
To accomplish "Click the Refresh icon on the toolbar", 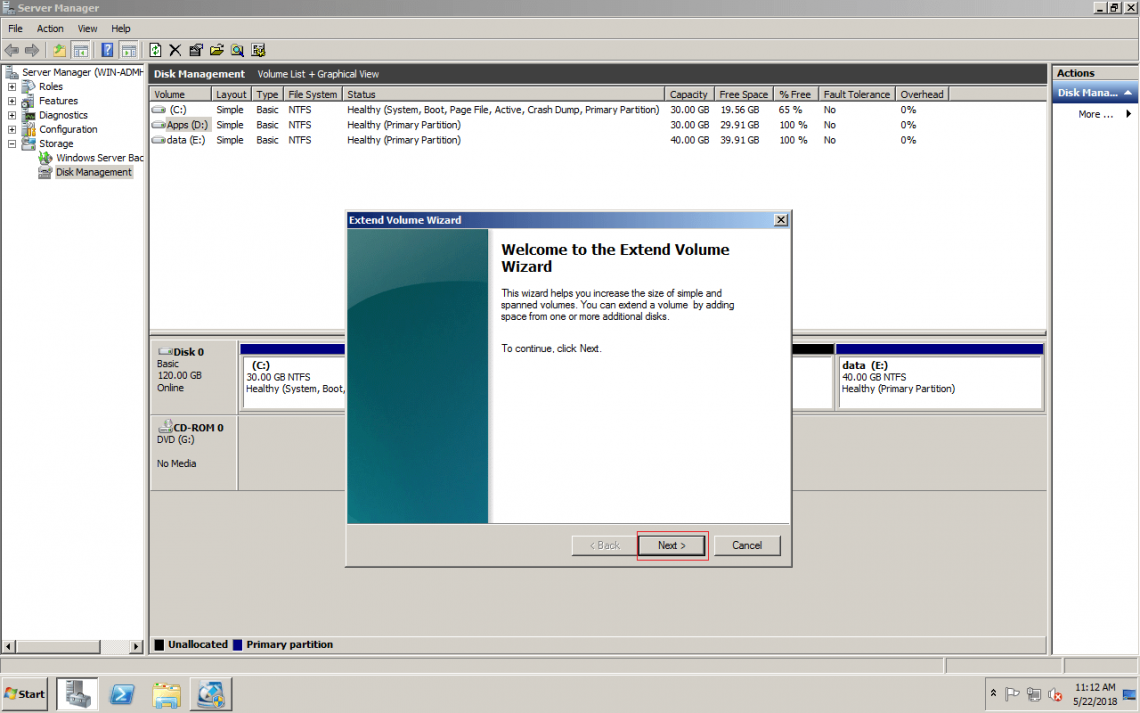I will click(155, 50).
